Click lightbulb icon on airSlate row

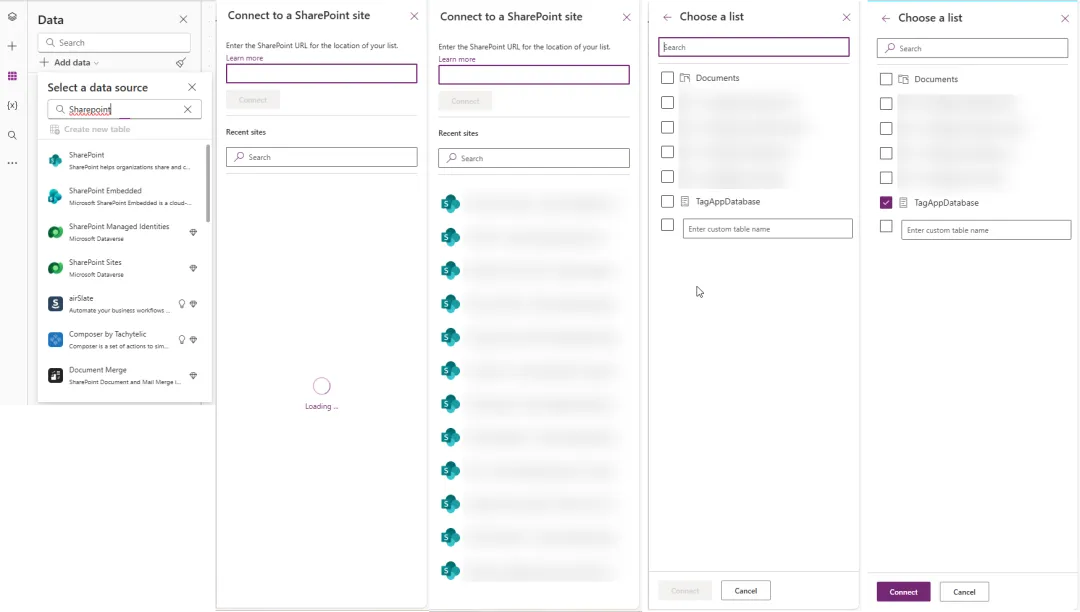(182, 304)
